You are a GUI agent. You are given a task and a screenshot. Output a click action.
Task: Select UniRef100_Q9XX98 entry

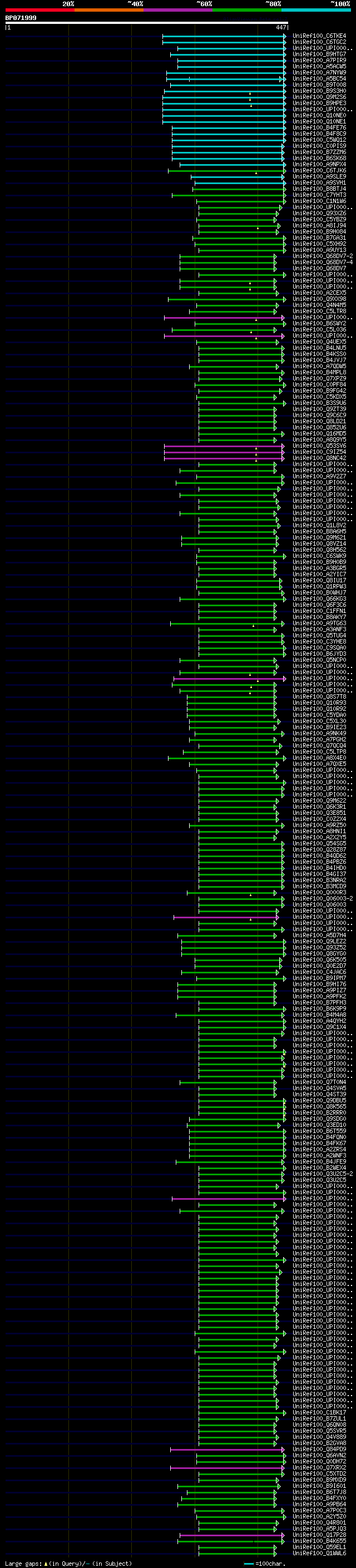[x=319, y=299]
